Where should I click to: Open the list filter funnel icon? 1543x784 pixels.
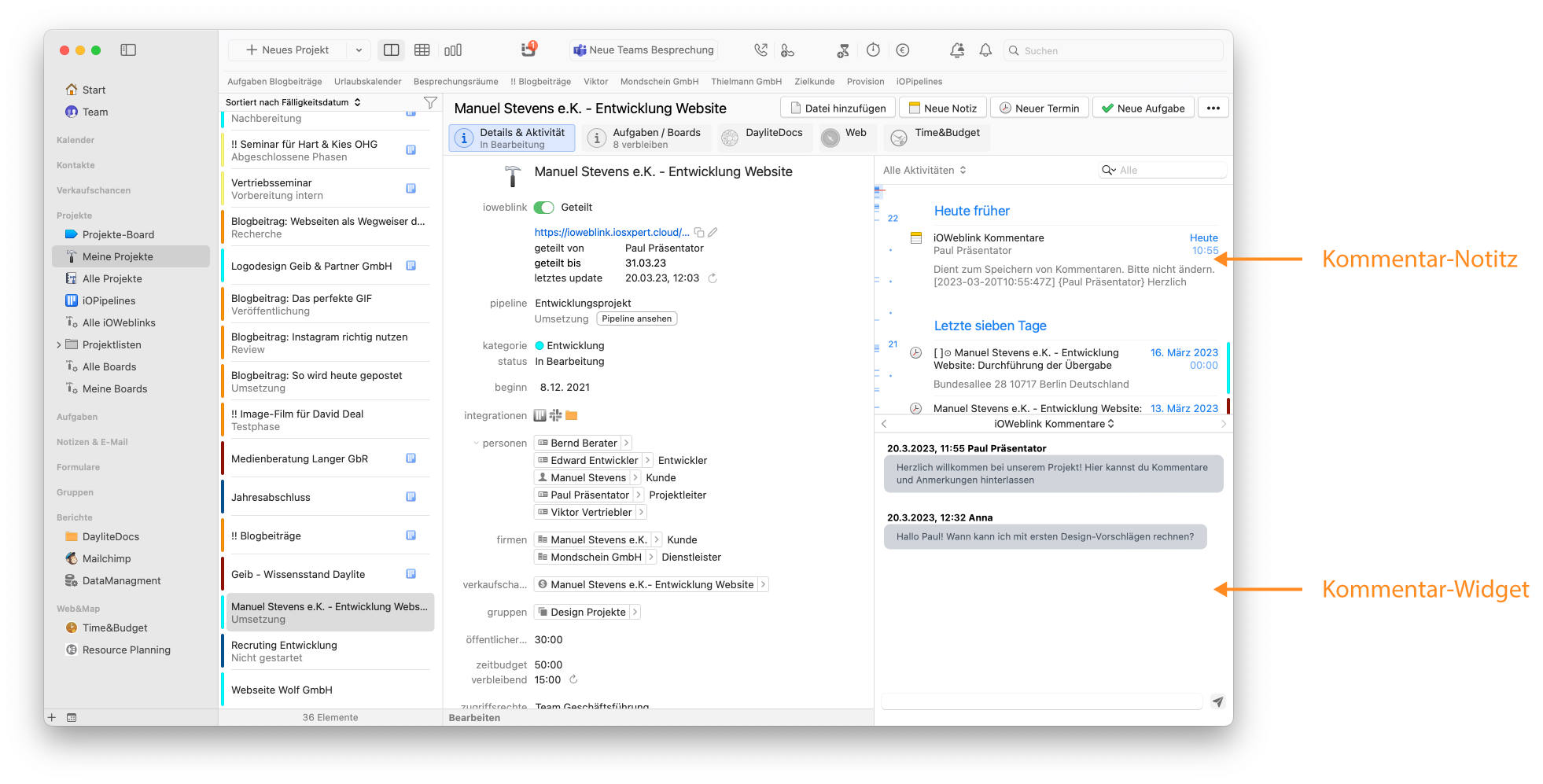[x=430, y=103]
